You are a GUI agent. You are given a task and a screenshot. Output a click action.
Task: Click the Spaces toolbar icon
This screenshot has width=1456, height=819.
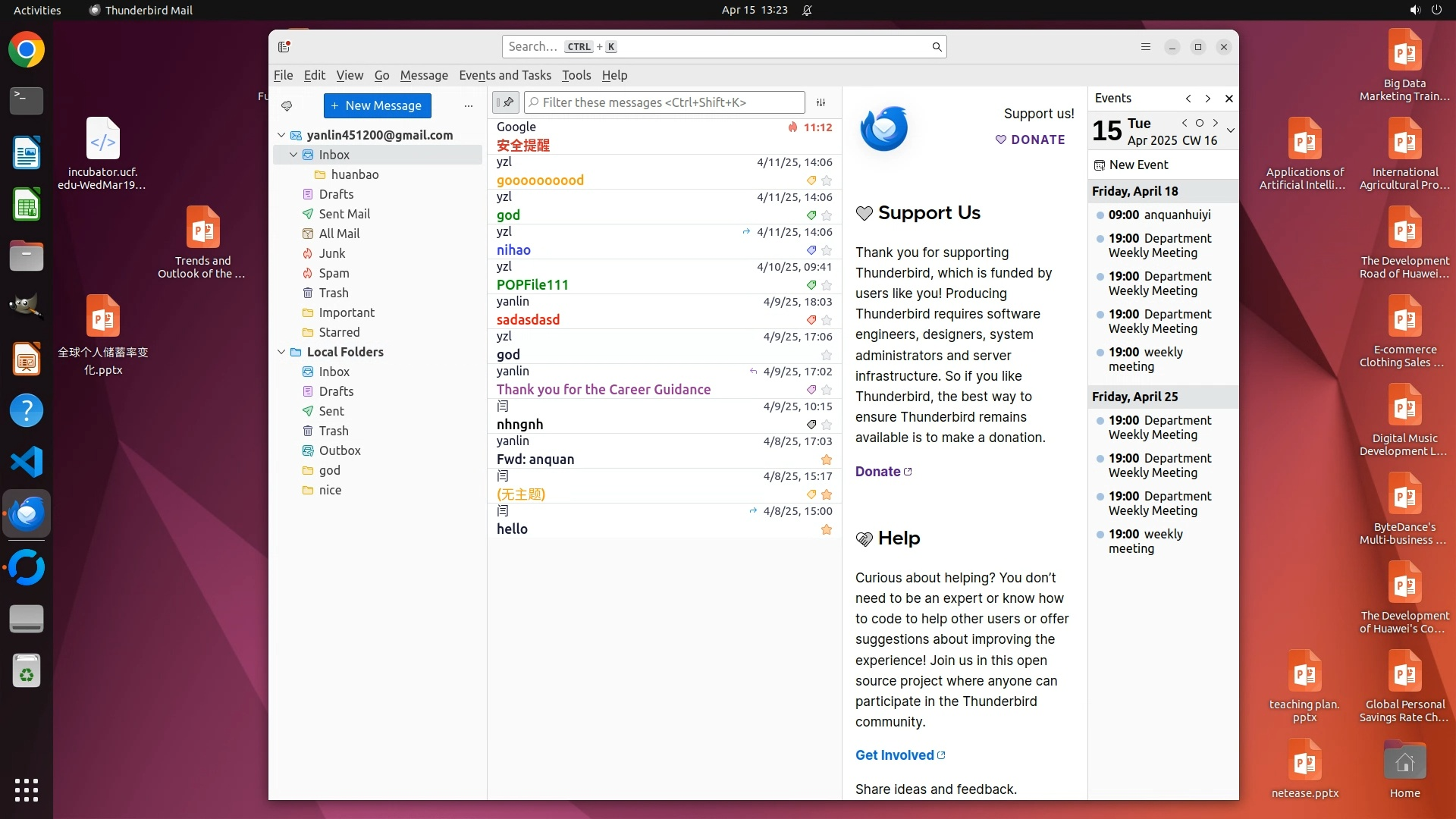(x=284, y=47)
